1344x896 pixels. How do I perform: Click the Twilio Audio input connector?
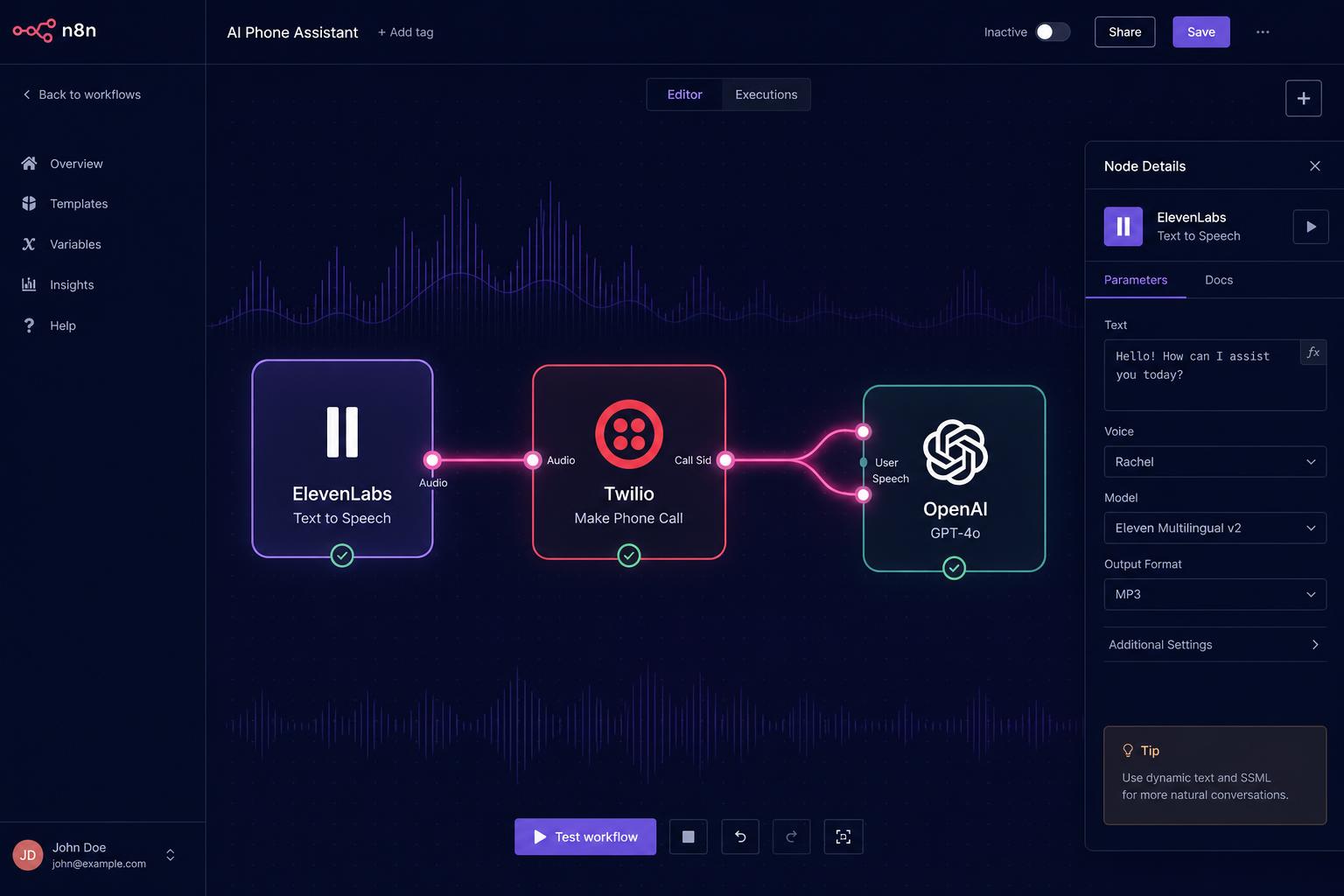tap(533, 460)
